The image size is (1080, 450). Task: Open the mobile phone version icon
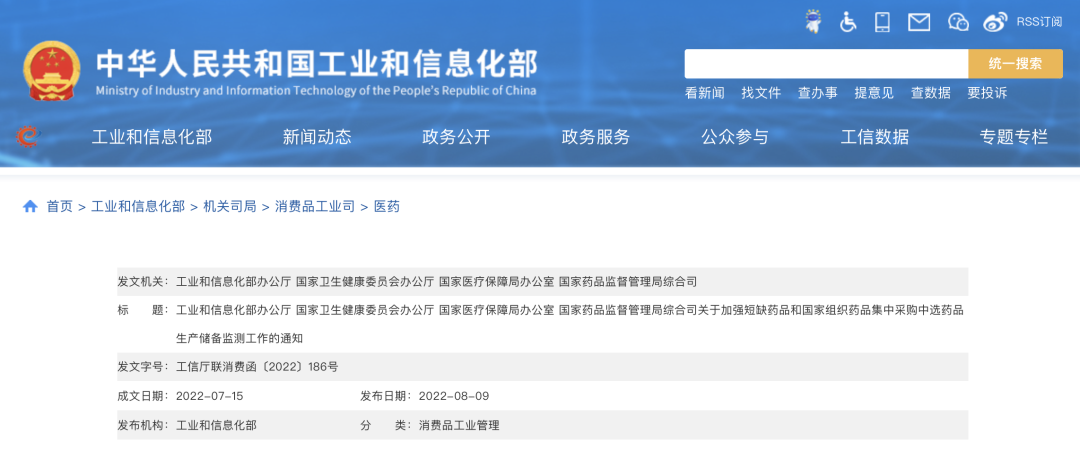(882, 21)
